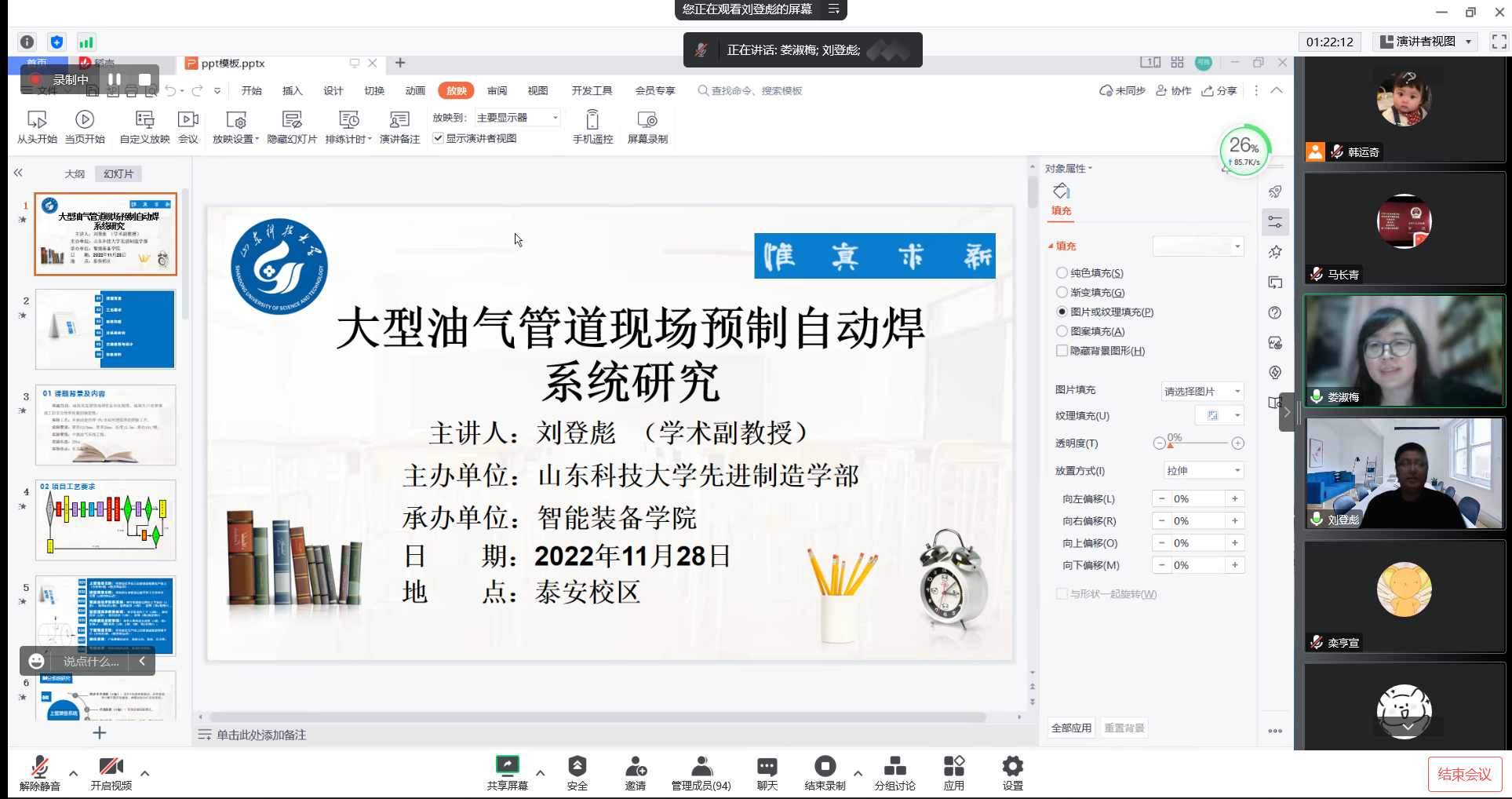This screenshot has height=799, width=1512.
Task: Select slide 4 thumbnail in panel
Action: [106, 520]
